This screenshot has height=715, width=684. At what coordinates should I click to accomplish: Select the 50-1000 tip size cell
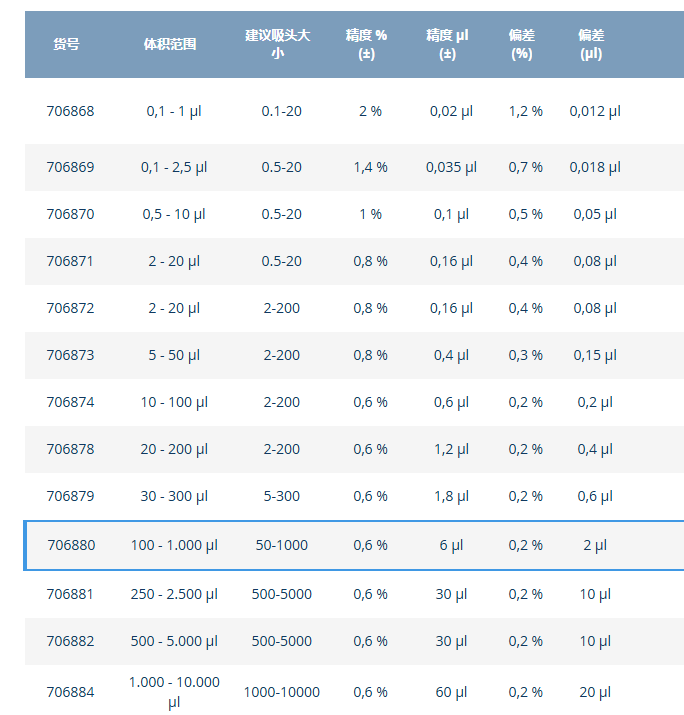[x=282, y=545]
